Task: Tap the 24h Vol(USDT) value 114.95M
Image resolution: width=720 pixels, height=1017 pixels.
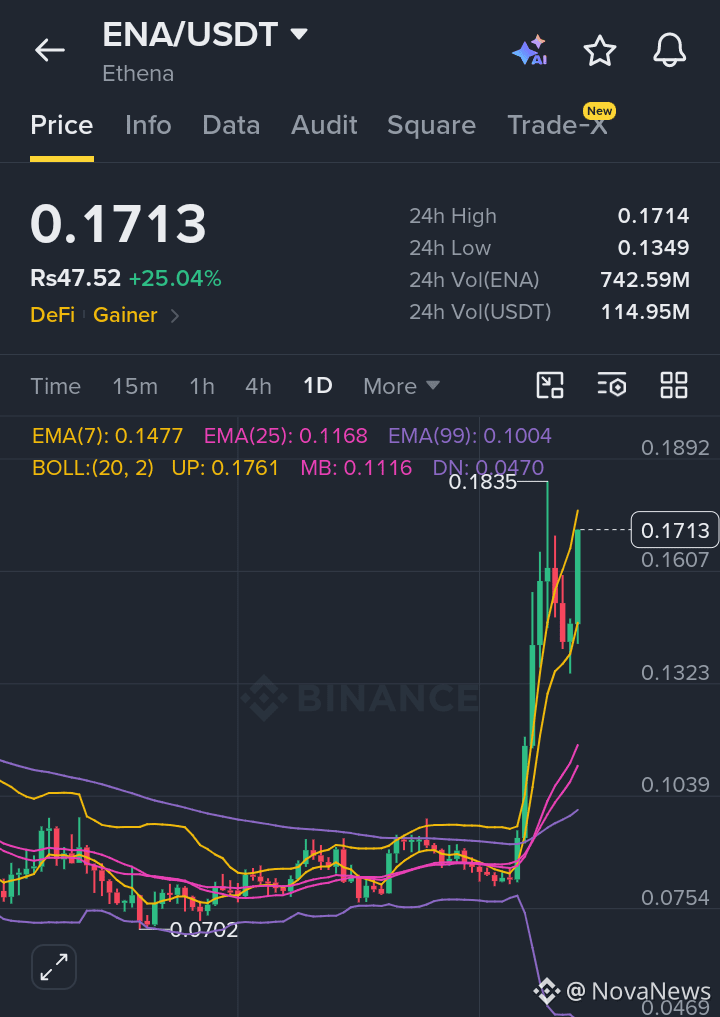Action: (645, 312)
